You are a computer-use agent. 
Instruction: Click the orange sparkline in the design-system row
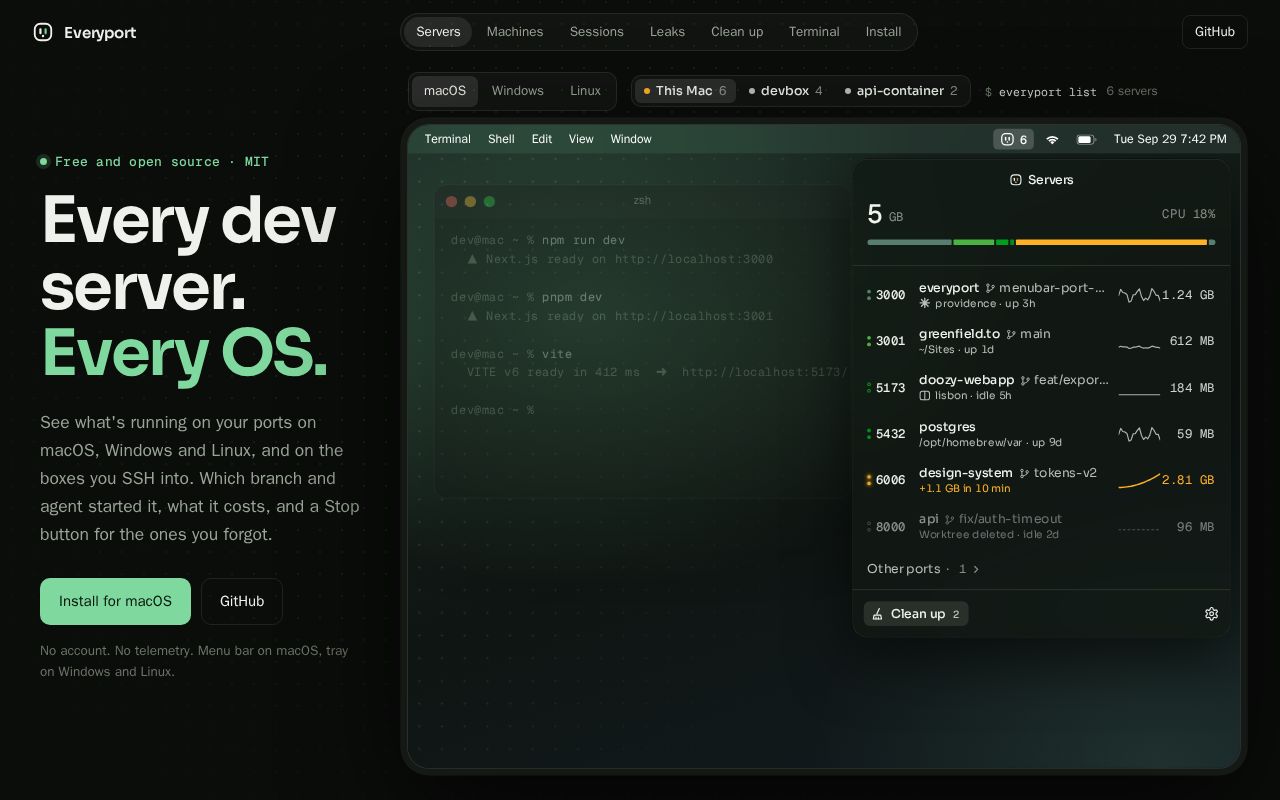pyautogui.click(x=1139, y=480)
